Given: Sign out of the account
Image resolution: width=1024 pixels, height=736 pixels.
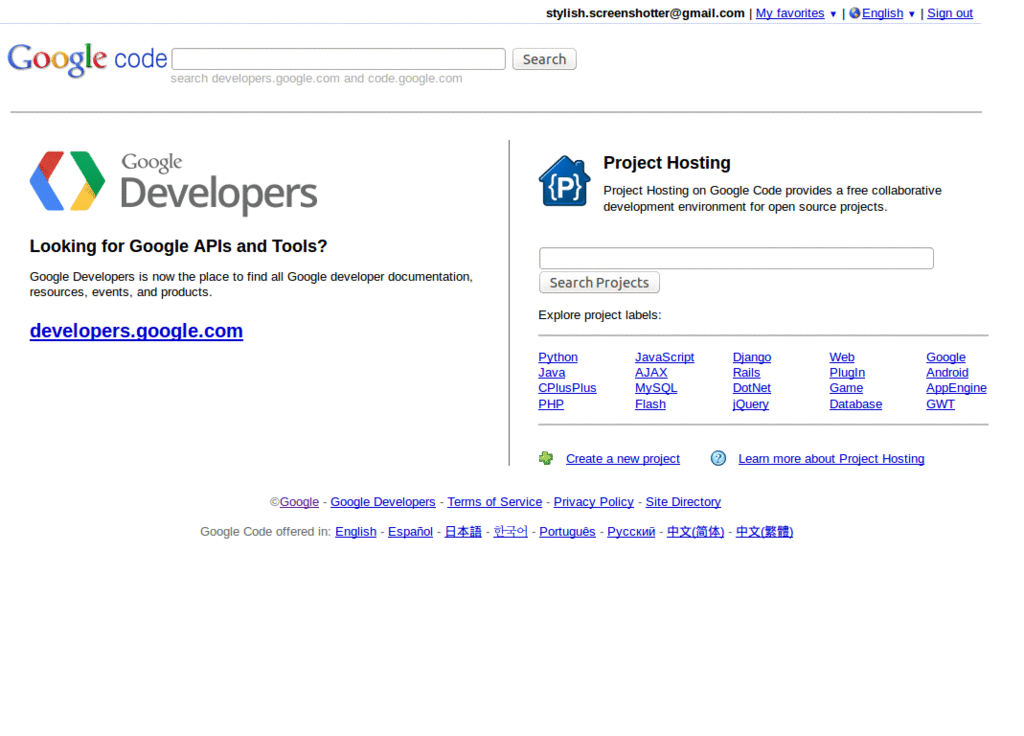Looking at the screenshot, I should pos(950,13).
